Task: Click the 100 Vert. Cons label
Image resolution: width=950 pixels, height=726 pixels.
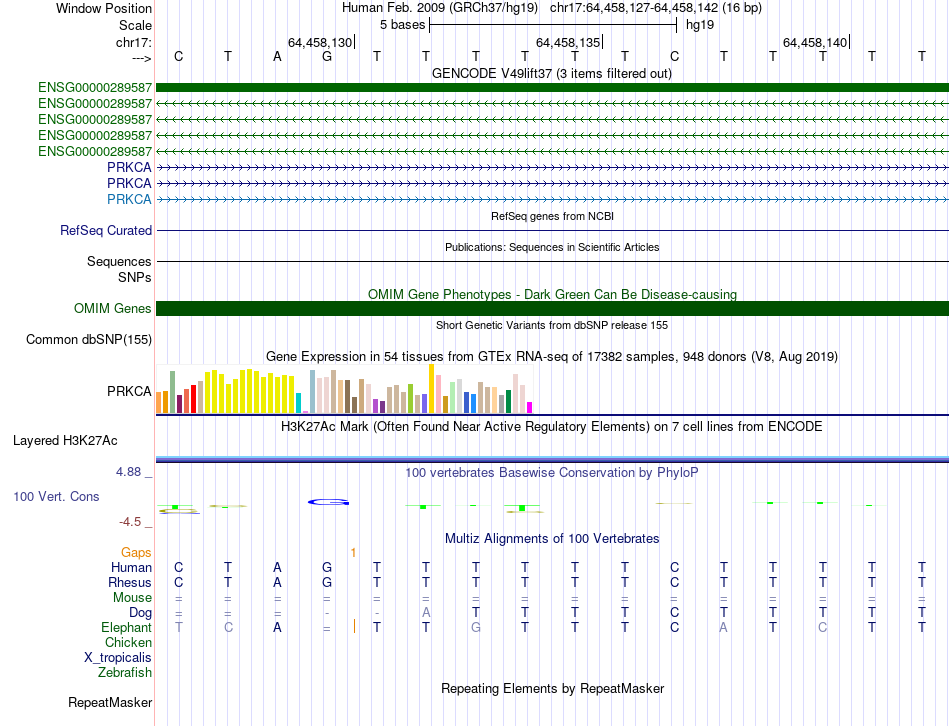Action: (56, 496)
